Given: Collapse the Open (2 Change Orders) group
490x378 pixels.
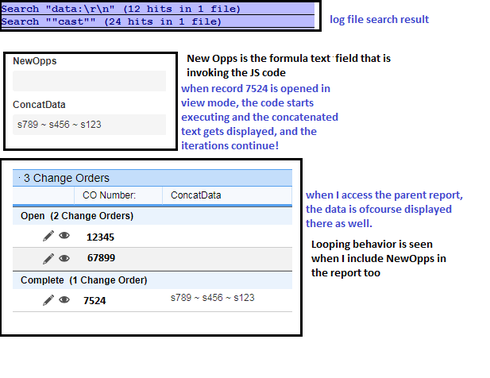Looking at the screenshot, I should [x=77, y=216].
